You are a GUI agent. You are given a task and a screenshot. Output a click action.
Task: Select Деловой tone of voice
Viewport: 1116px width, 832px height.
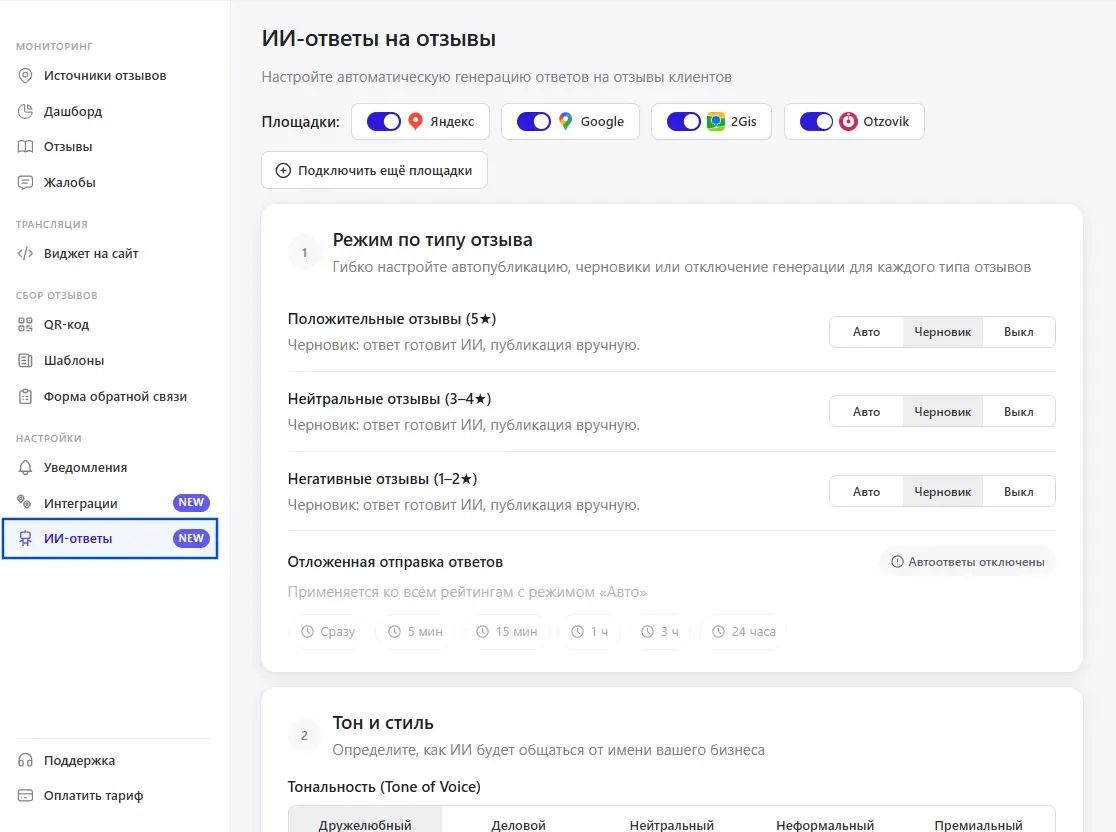point(518,825)
